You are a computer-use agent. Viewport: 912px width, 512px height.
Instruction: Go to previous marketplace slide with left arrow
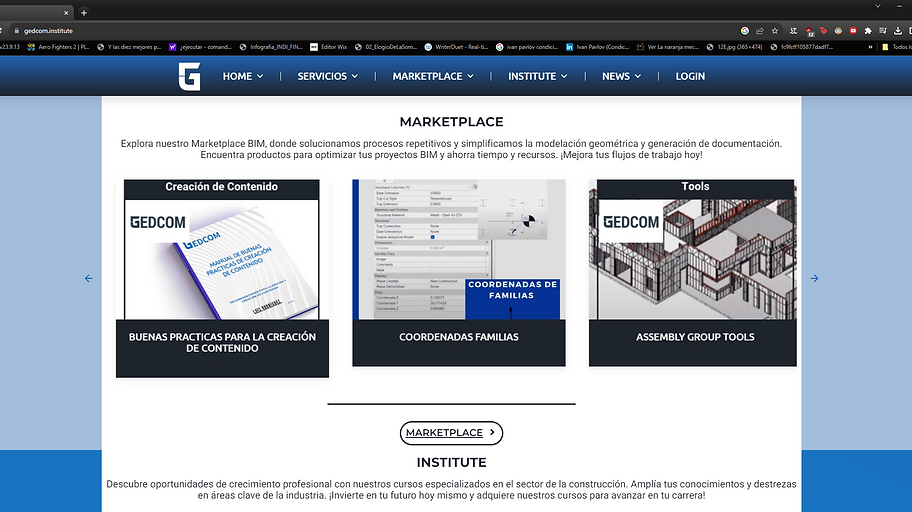click(88, 279)
